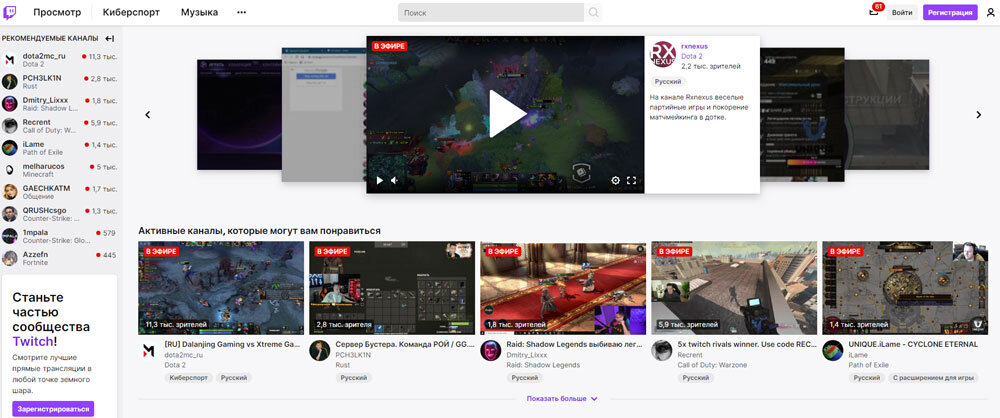This screenshot has width=1000, height=418.
Task: Collapse the recommended channels sidebar
Action: (x=110, y=38)
